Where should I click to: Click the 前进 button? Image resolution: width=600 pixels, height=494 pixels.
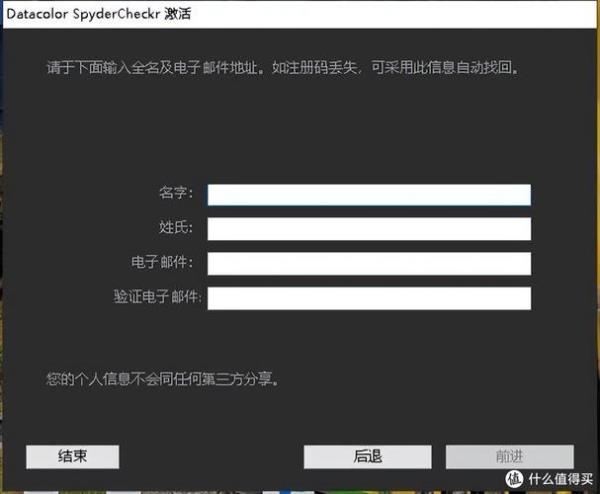(510, 457)
